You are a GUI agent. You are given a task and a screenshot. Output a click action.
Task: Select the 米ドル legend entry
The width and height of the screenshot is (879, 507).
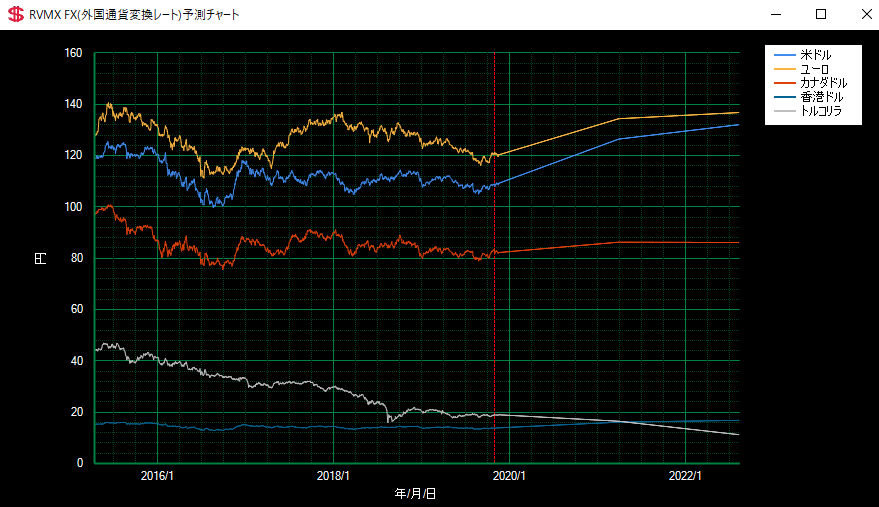(x=815, y=54)
